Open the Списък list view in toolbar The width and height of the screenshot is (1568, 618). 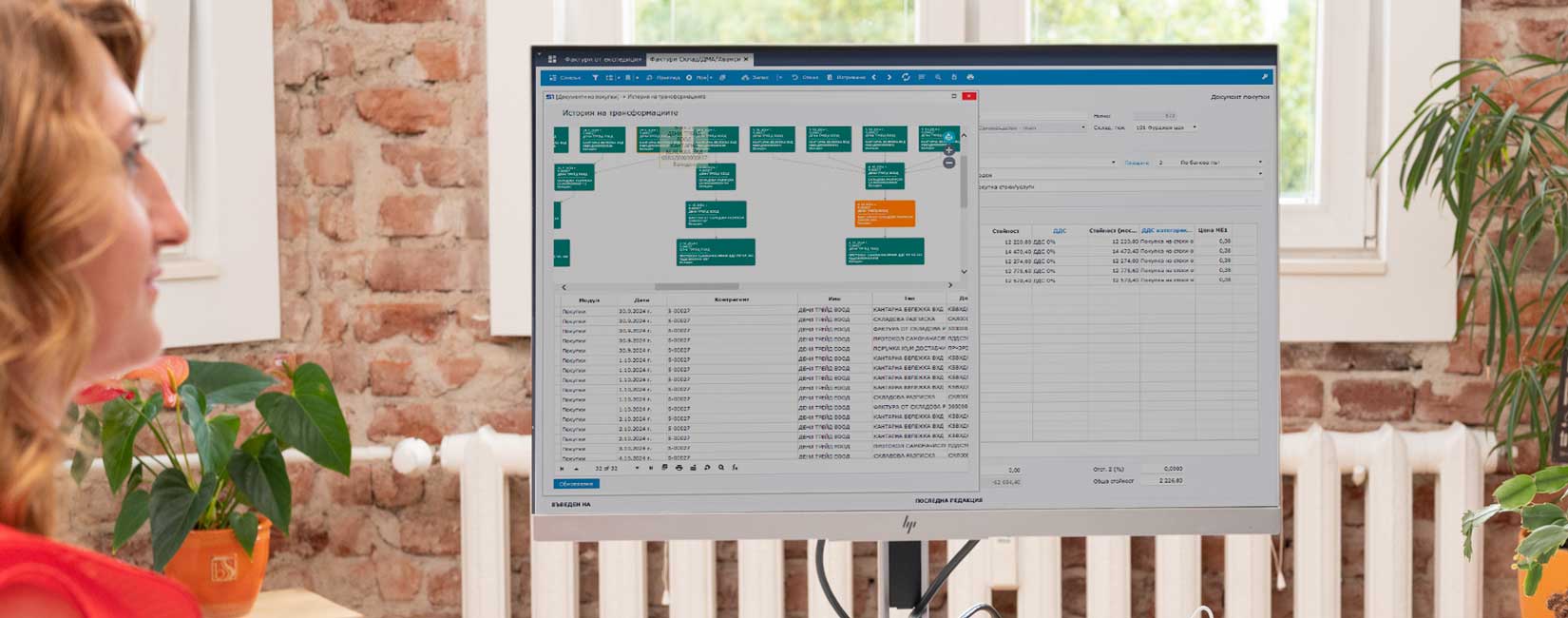[x=566, y=77]
